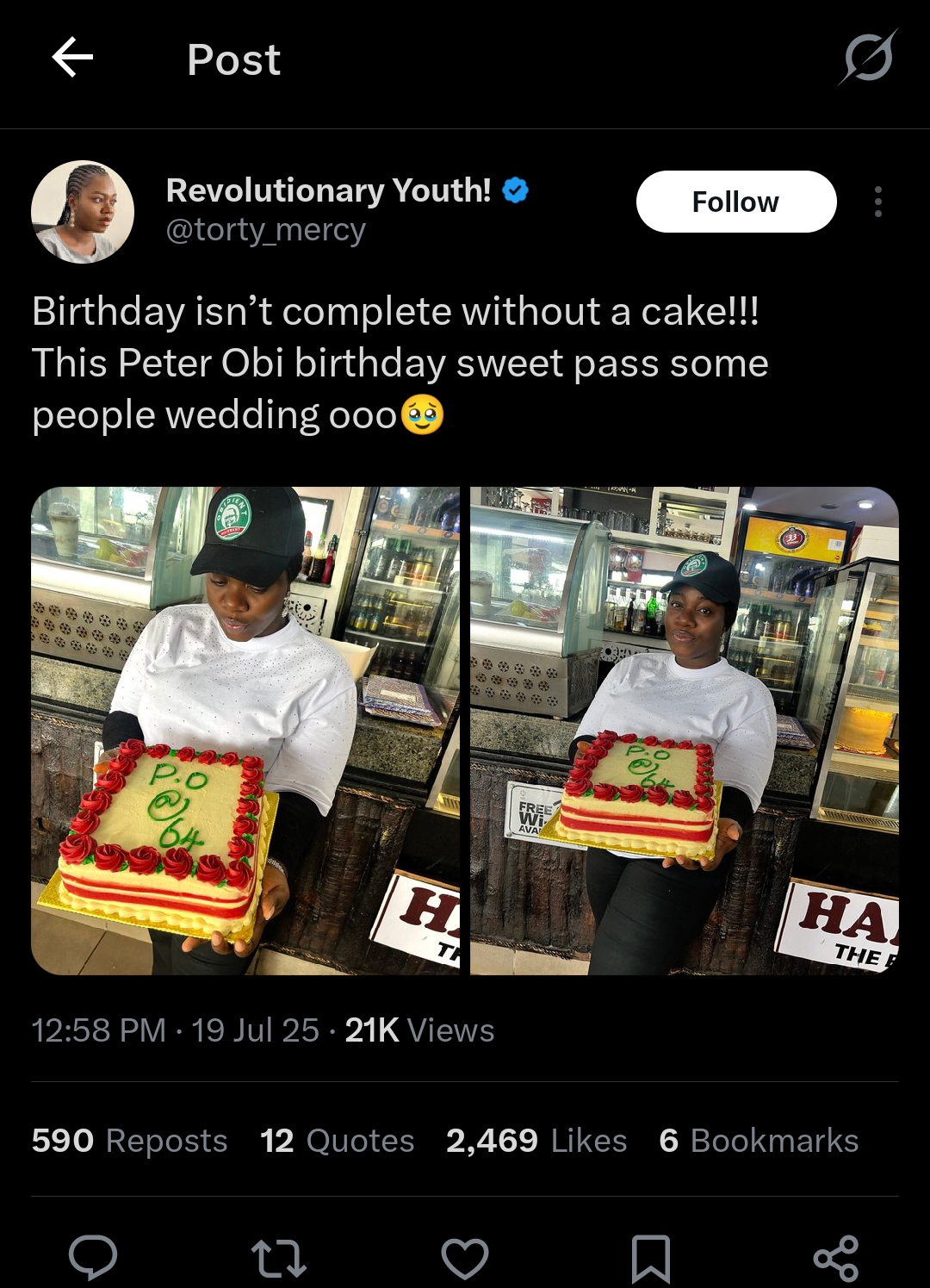
Task: Like the post with heart icon
Action: (465, 1258)
